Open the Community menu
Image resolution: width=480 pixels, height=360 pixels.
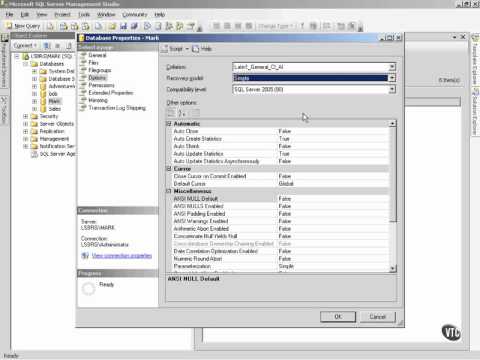[135, 15]
